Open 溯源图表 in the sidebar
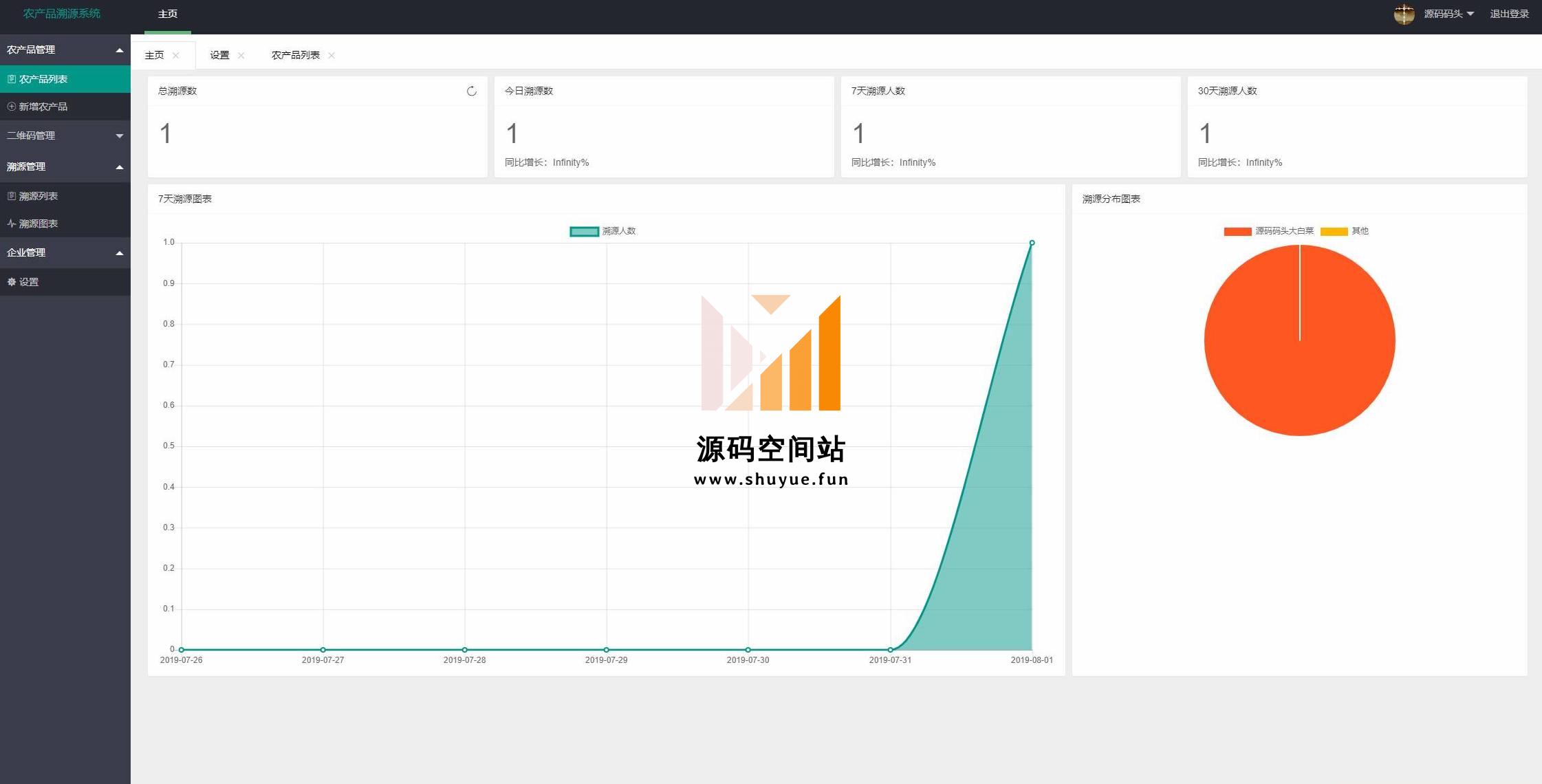 click(65, 224)
